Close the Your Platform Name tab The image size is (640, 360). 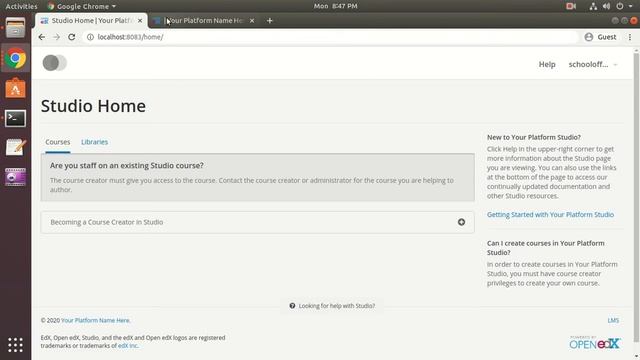(x=252, y=20)
